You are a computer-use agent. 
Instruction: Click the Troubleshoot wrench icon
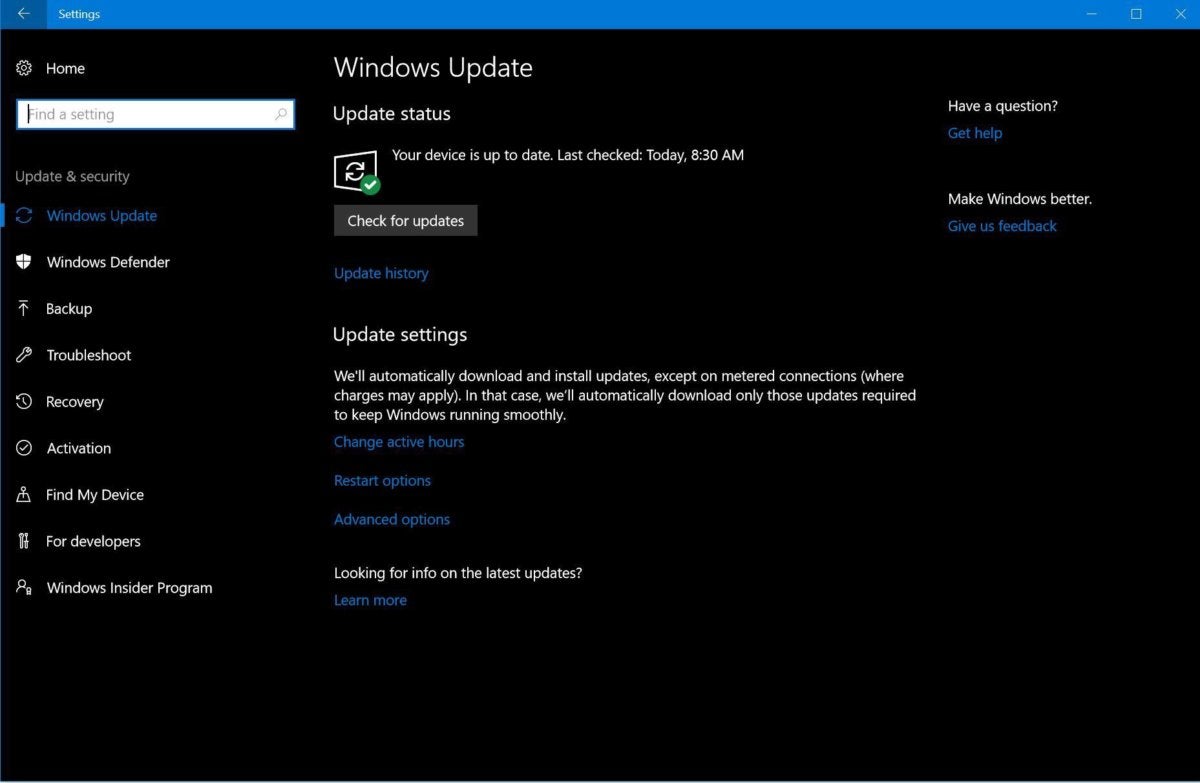click(x=24, y=355)
